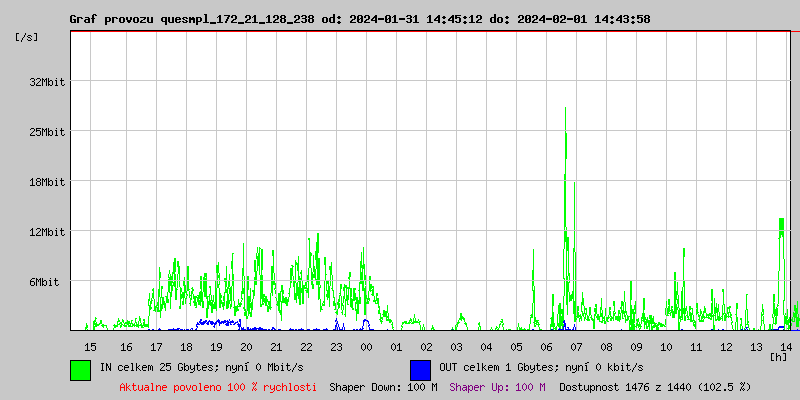Click the red arrow at right end of x-axis
Image resolution: width=800 pixels, height=400 pixels.
795,329
